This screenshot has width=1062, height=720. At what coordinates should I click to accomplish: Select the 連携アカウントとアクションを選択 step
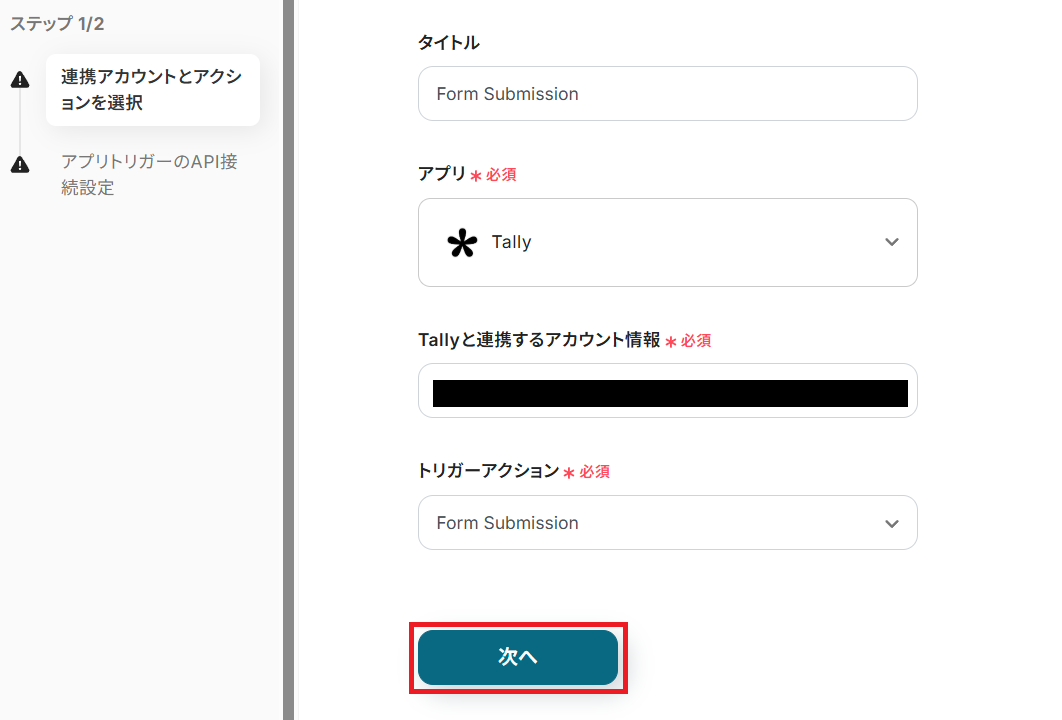pos(152,90)
